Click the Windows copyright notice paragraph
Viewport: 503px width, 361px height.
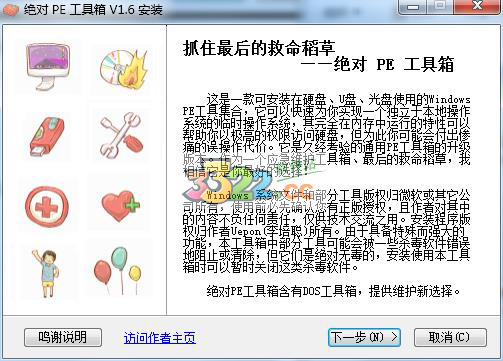coord(327,231)
